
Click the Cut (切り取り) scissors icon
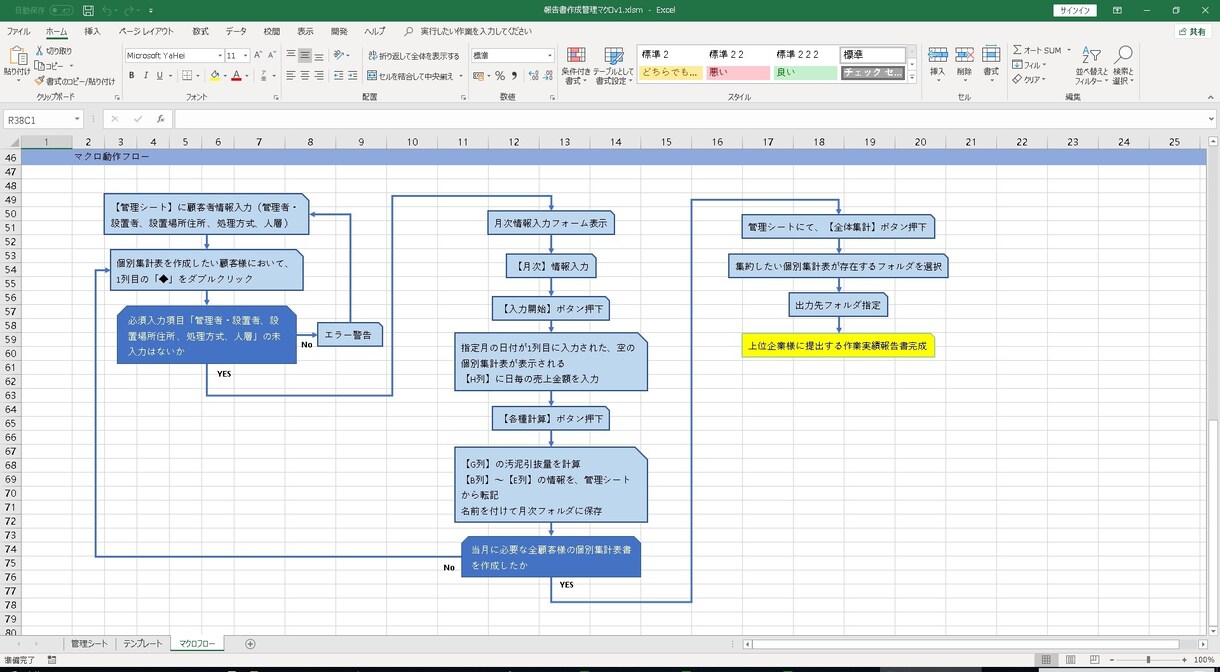(x=40, y=50)
